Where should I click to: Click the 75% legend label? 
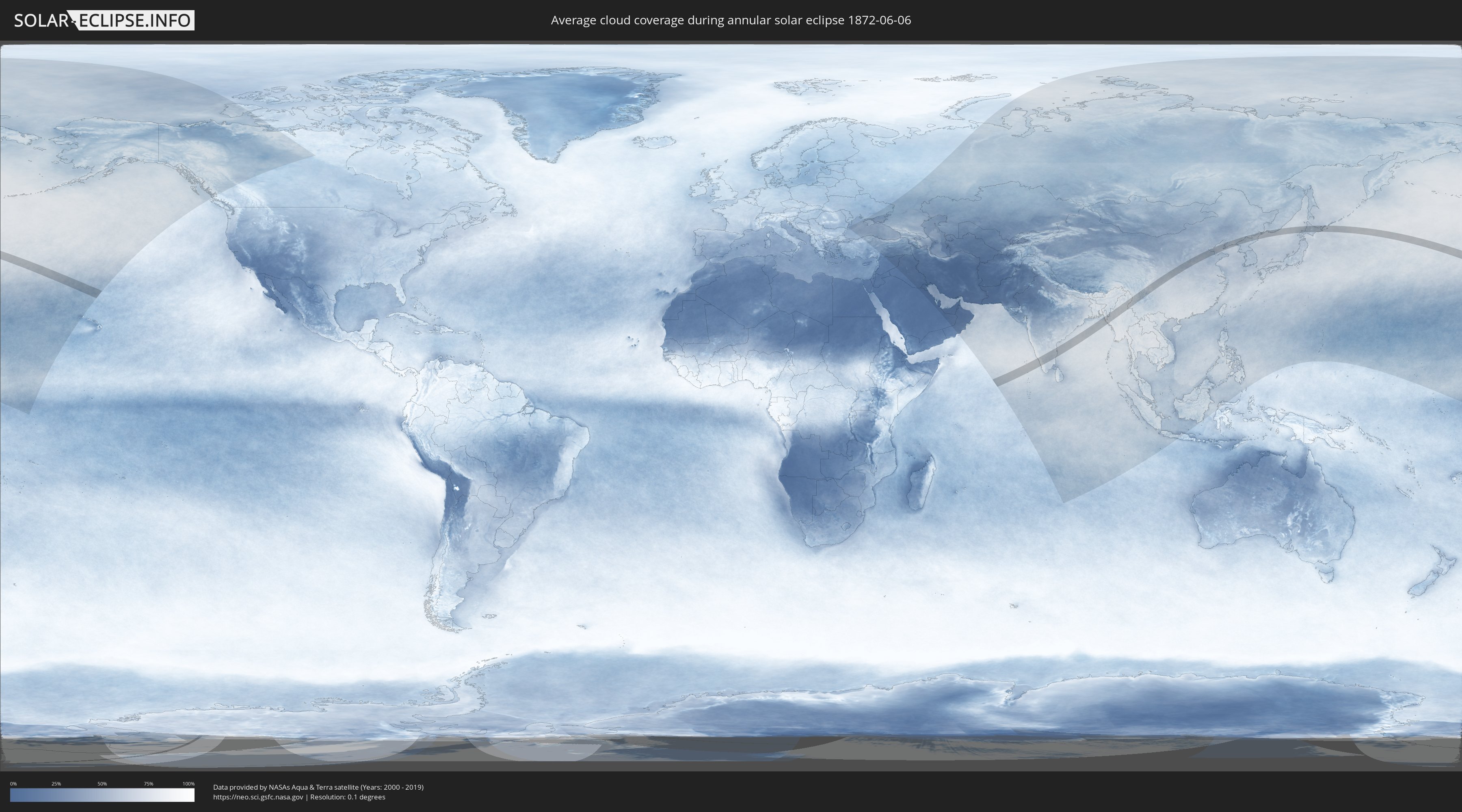click(148, 784)
